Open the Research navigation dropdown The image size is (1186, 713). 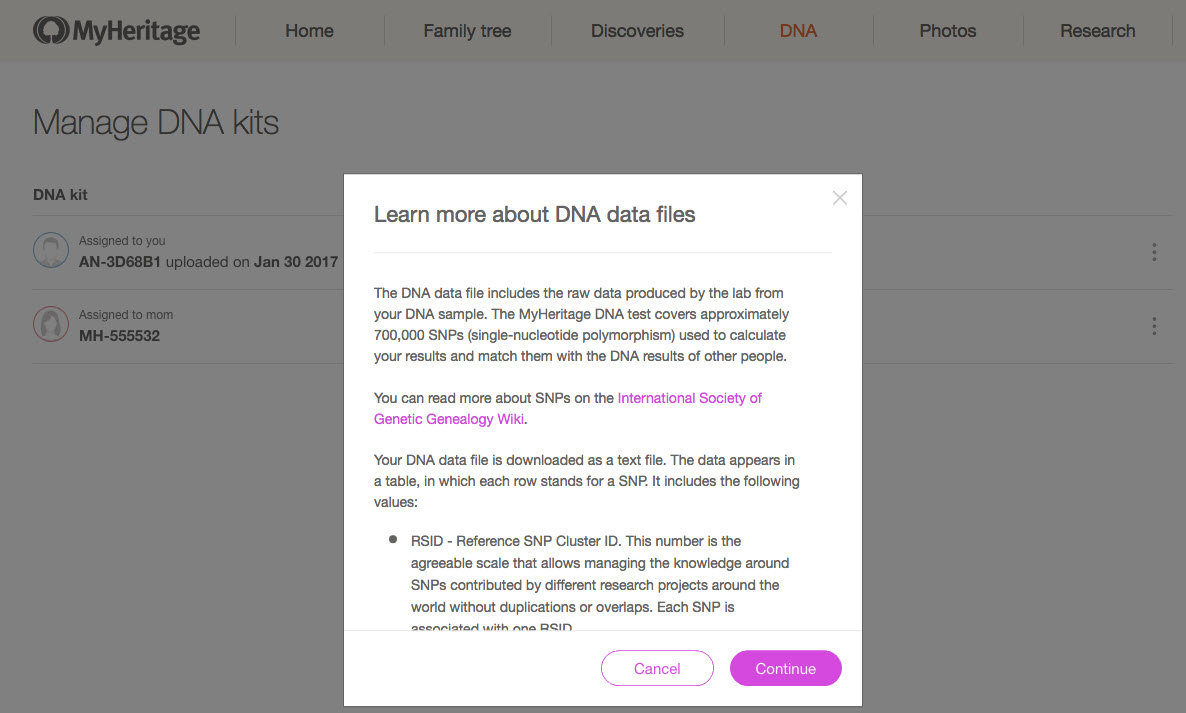coord(1097,30)
